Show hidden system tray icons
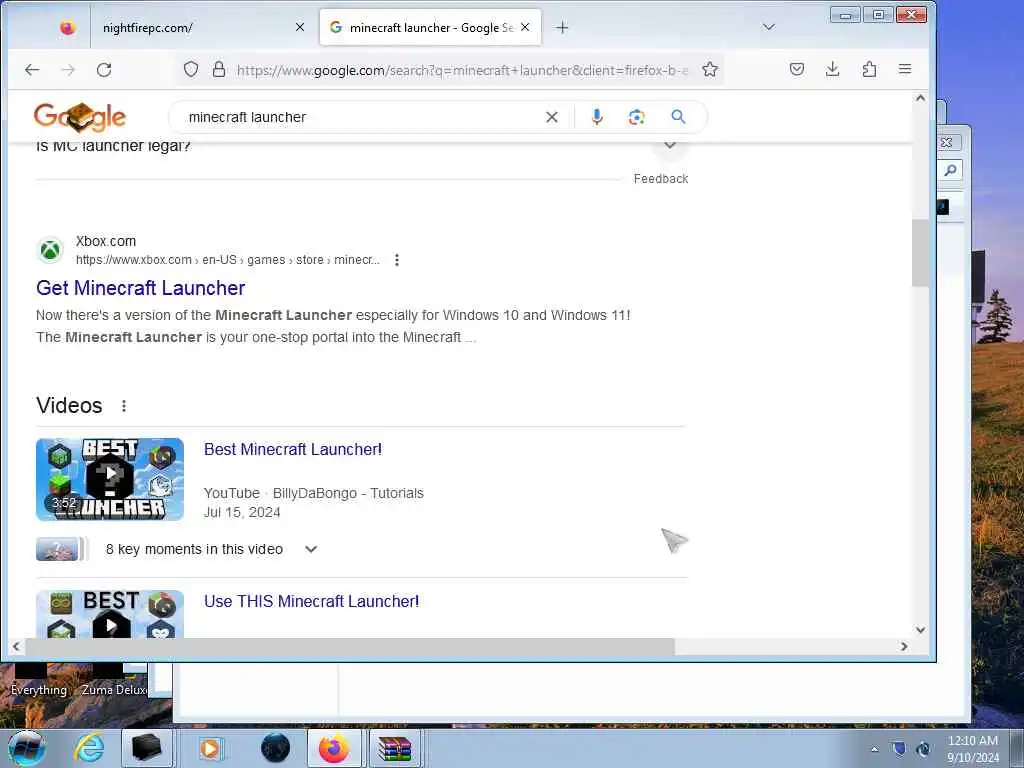Viewport: 1024px width, 768px height. pyautogui.click(x=874, y=749)
